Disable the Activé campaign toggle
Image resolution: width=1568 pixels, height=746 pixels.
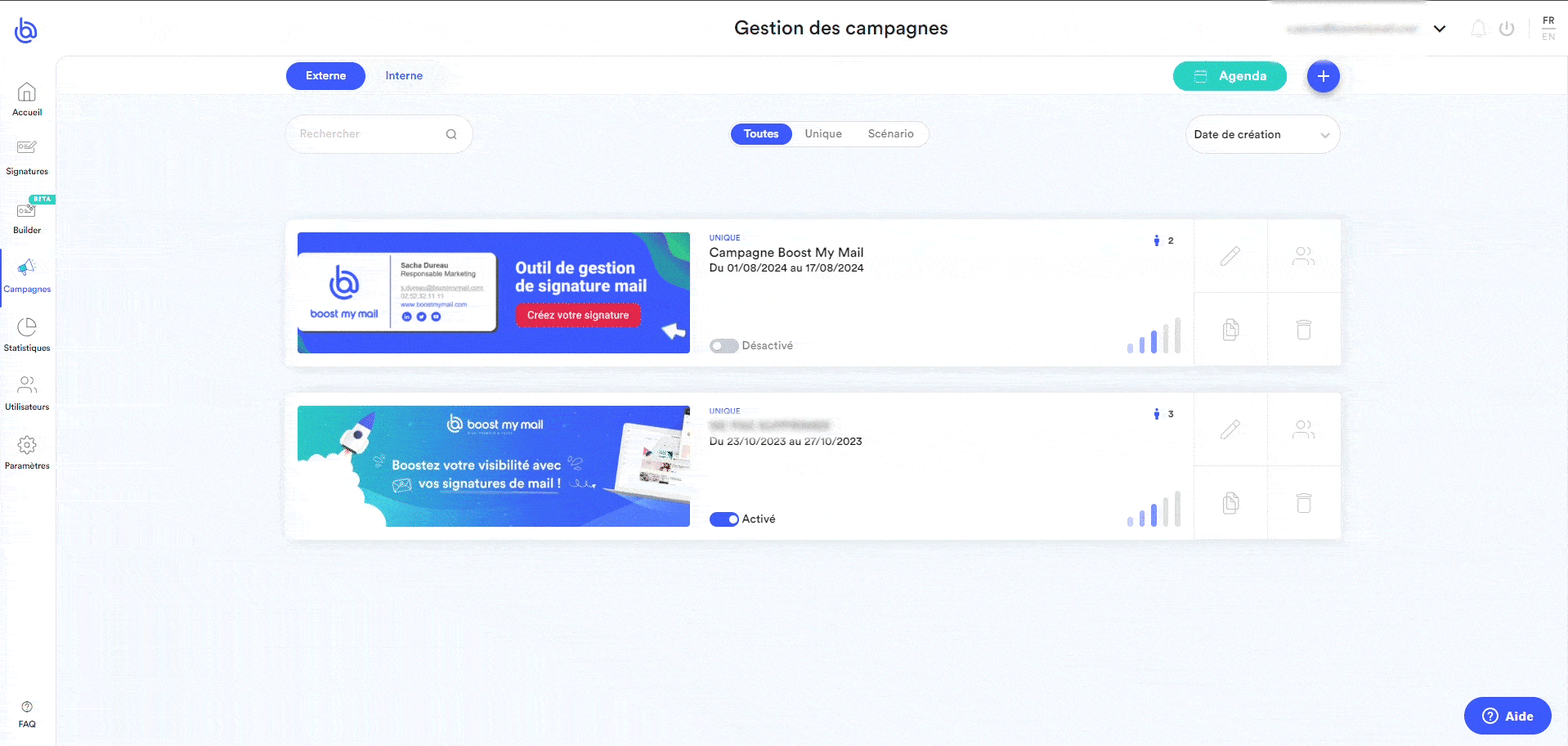pyautogui.click(x=724, y=519)
